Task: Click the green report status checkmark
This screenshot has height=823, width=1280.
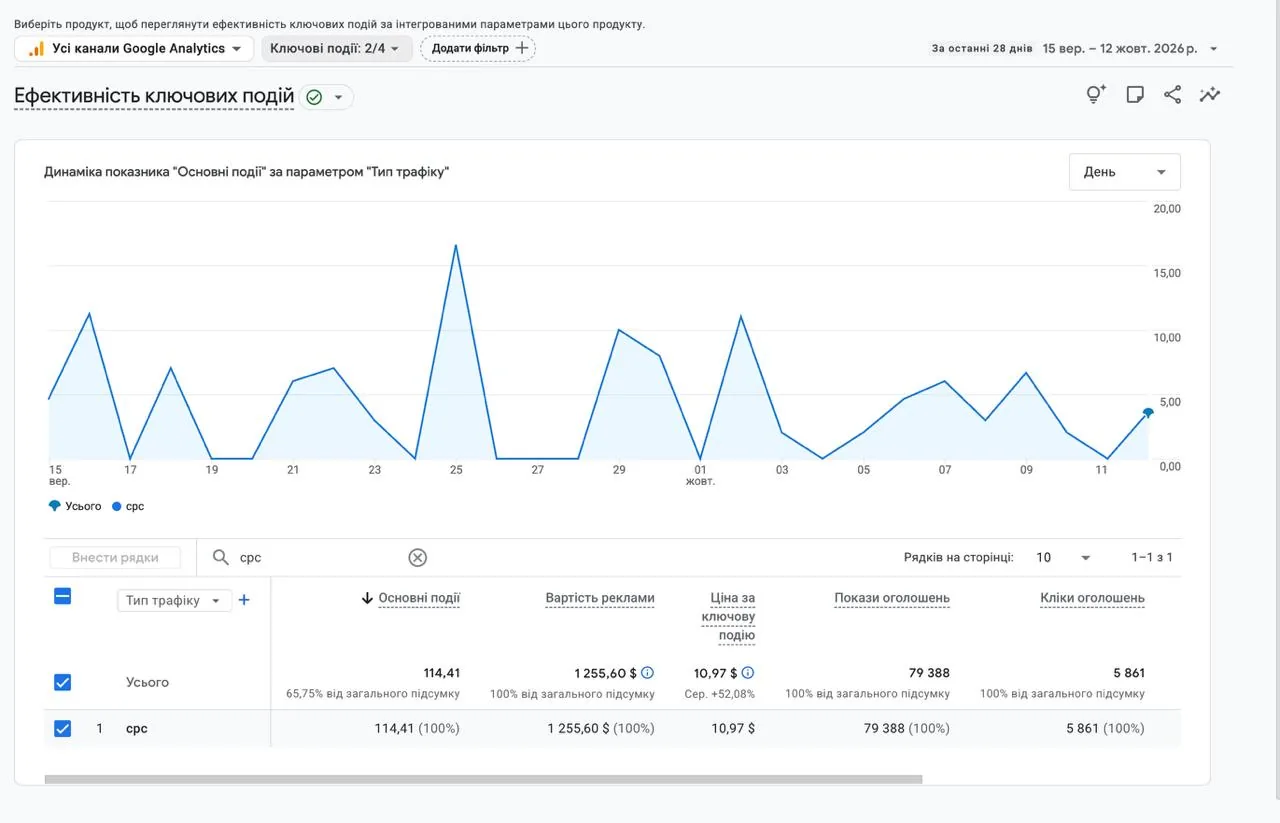Action: (314, 97)
